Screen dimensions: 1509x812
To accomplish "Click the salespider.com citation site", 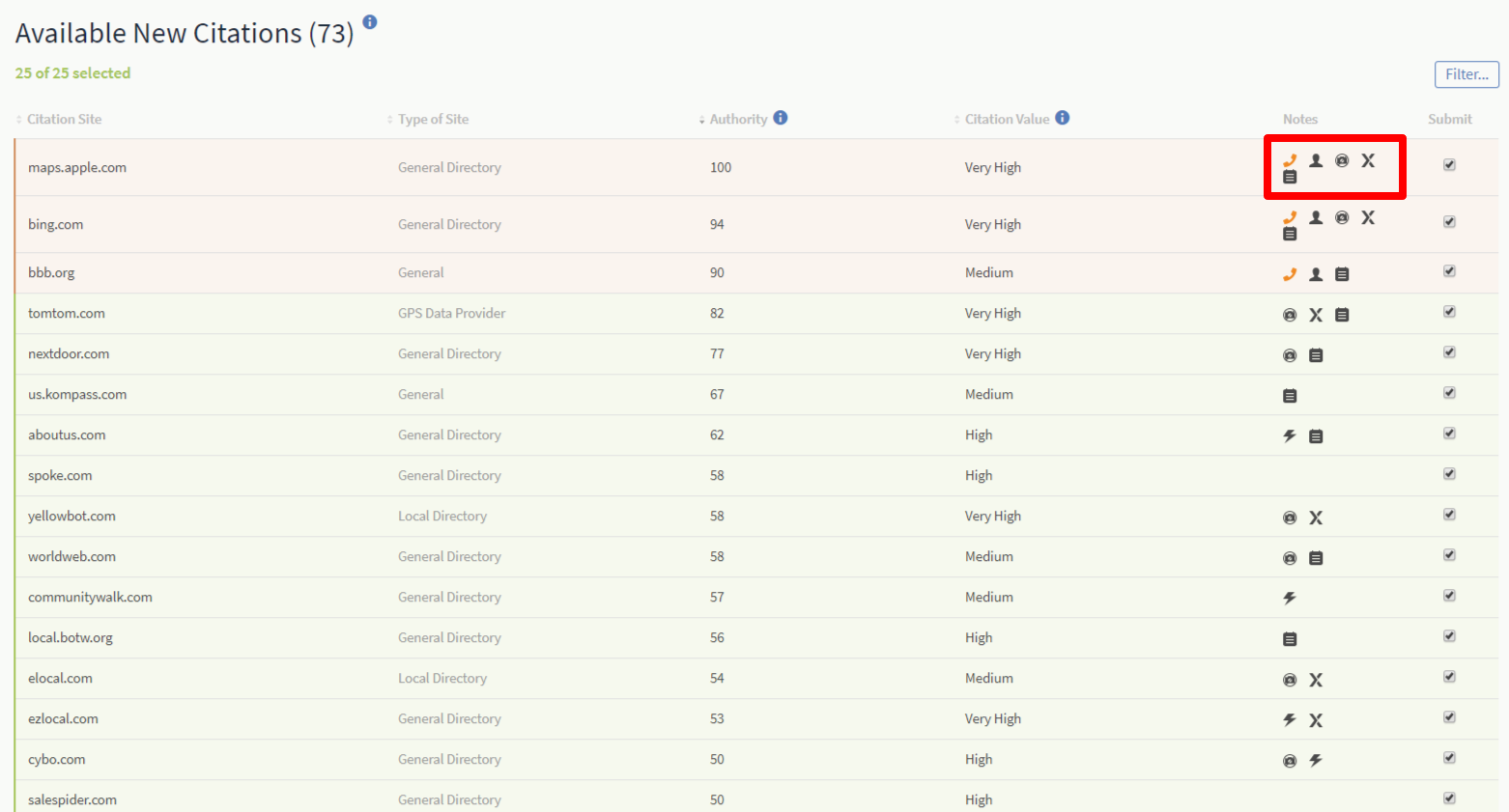I will pyautogui.click(x=72, y=799).
